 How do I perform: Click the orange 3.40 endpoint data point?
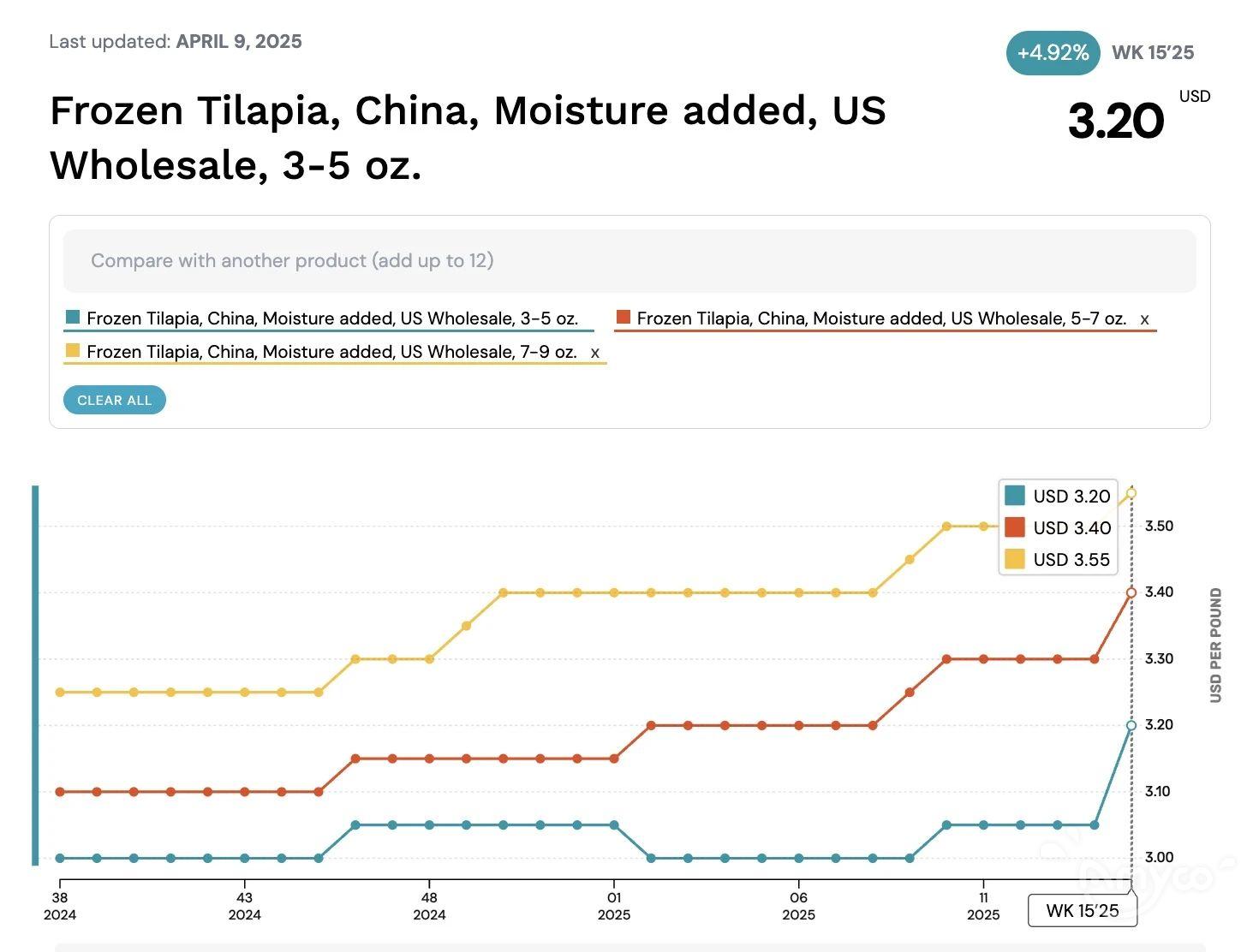coord(1131,592)
